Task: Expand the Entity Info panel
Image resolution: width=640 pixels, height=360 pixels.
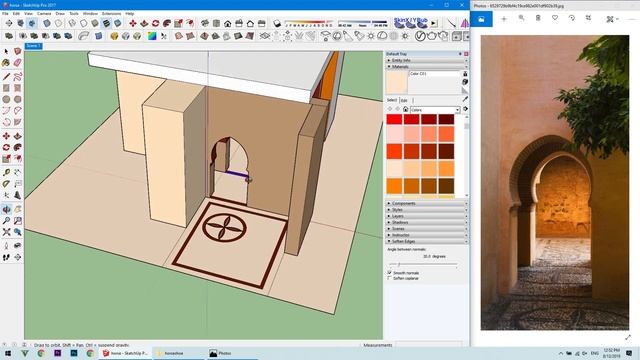Action: [426, 60]
